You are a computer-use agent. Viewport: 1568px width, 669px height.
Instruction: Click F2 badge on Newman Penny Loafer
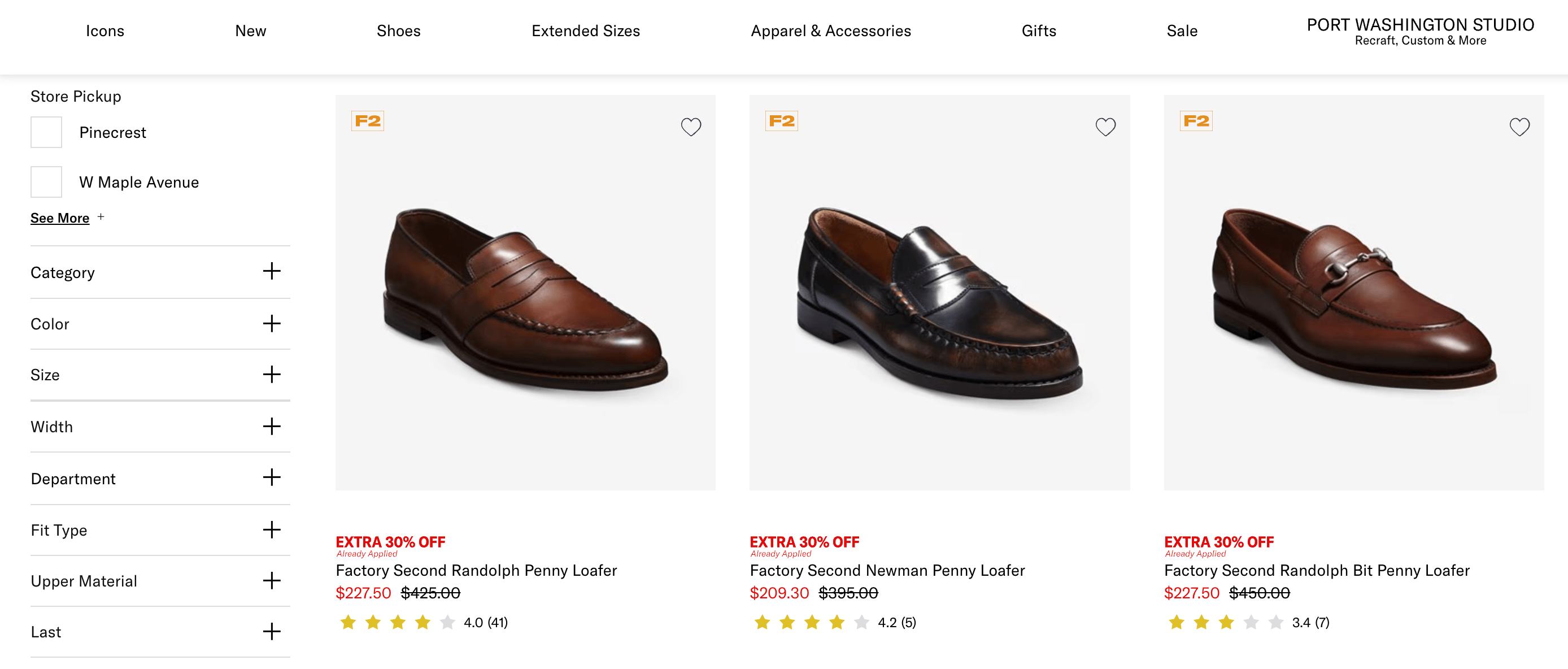pos(782,121)
